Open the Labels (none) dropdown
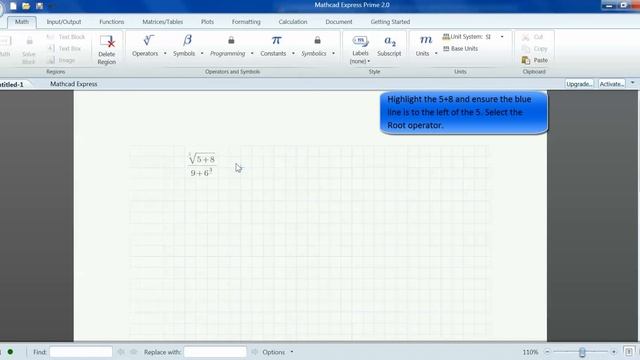Screen dimensions: 640x360 coord(360,61)
